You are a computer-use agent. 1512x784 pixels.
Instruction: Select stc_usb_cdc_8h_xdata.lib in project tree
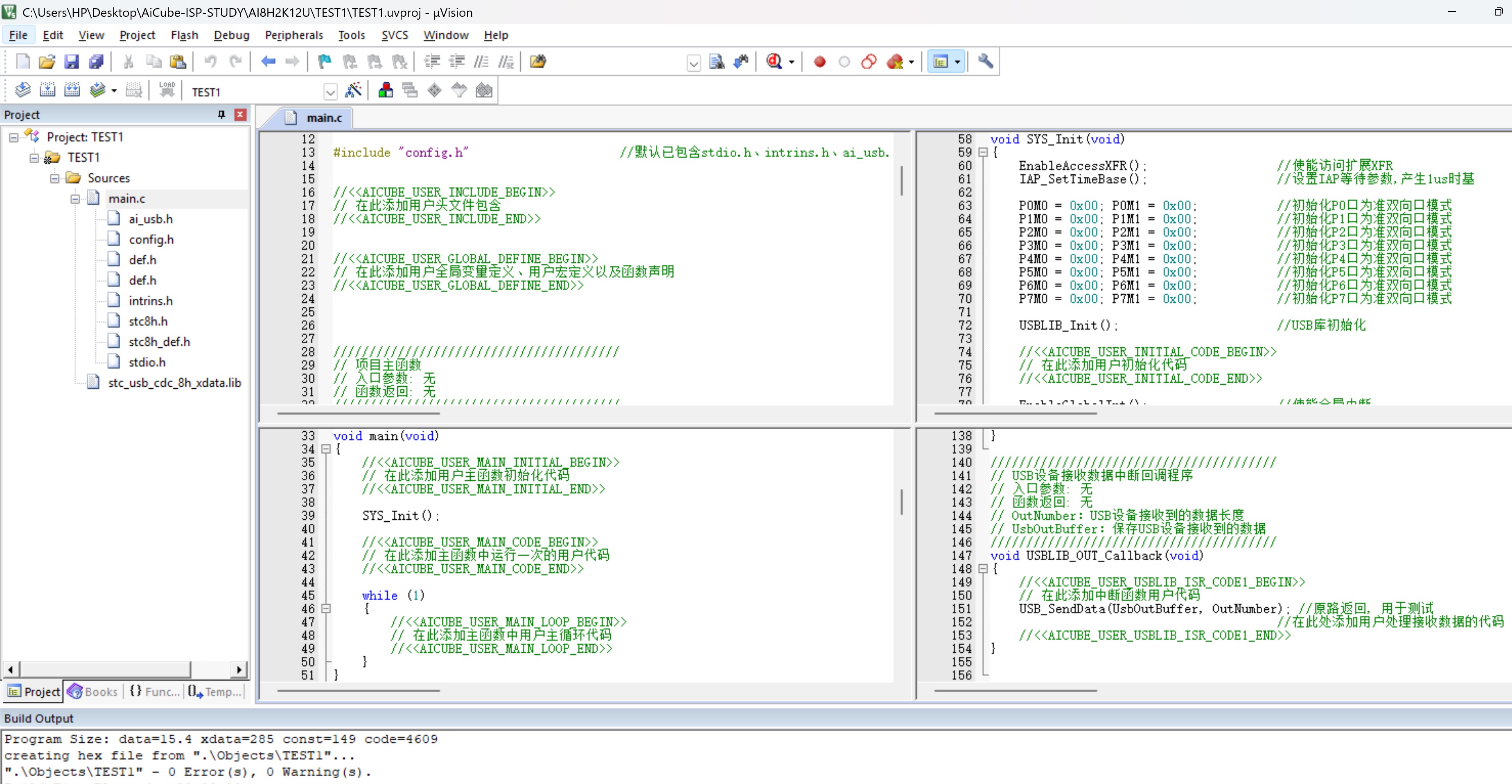coord(174,383)
